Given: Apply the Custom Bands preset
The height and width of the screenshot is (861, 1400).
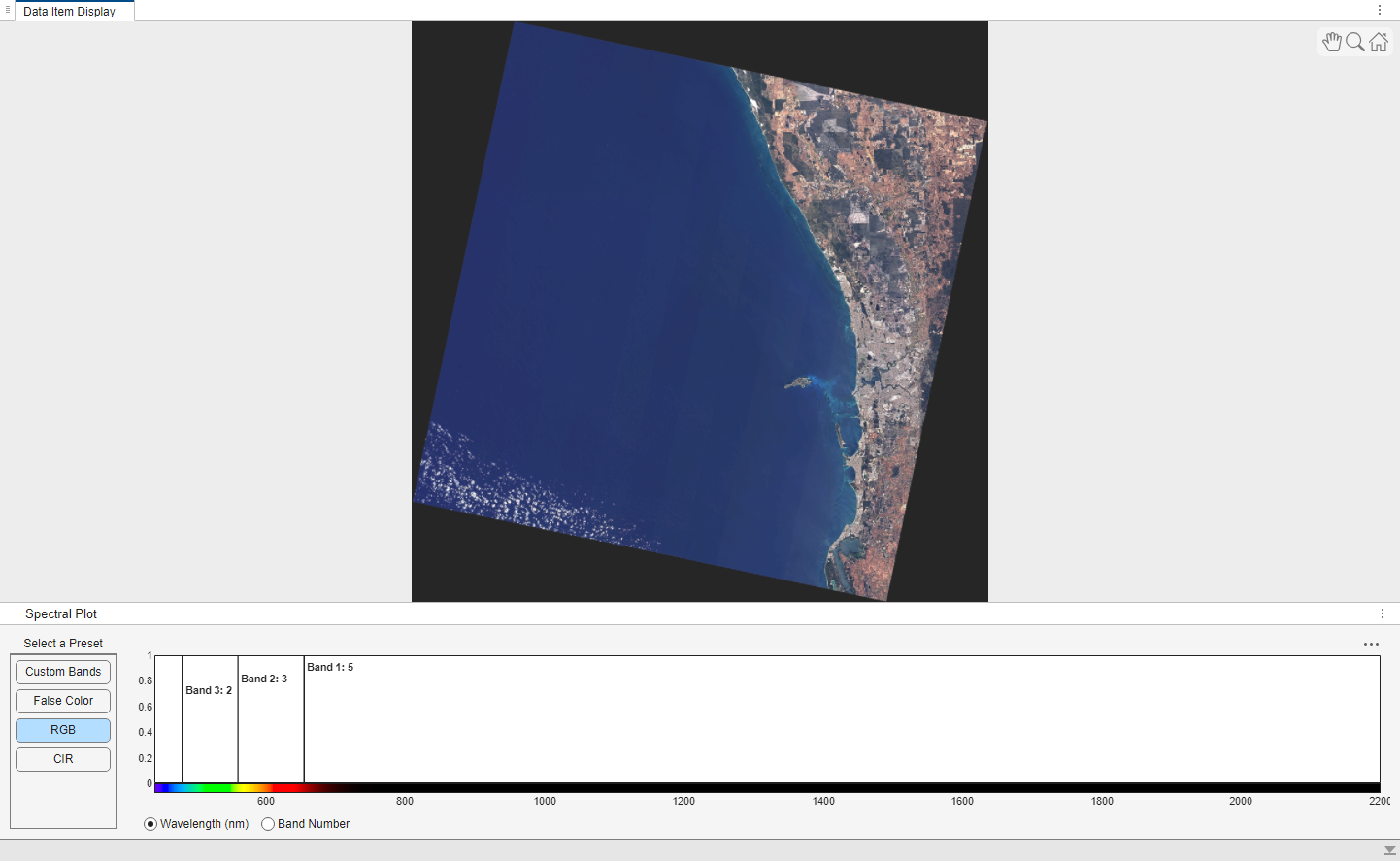Looking at the screenshot, I should pos(62,671).
